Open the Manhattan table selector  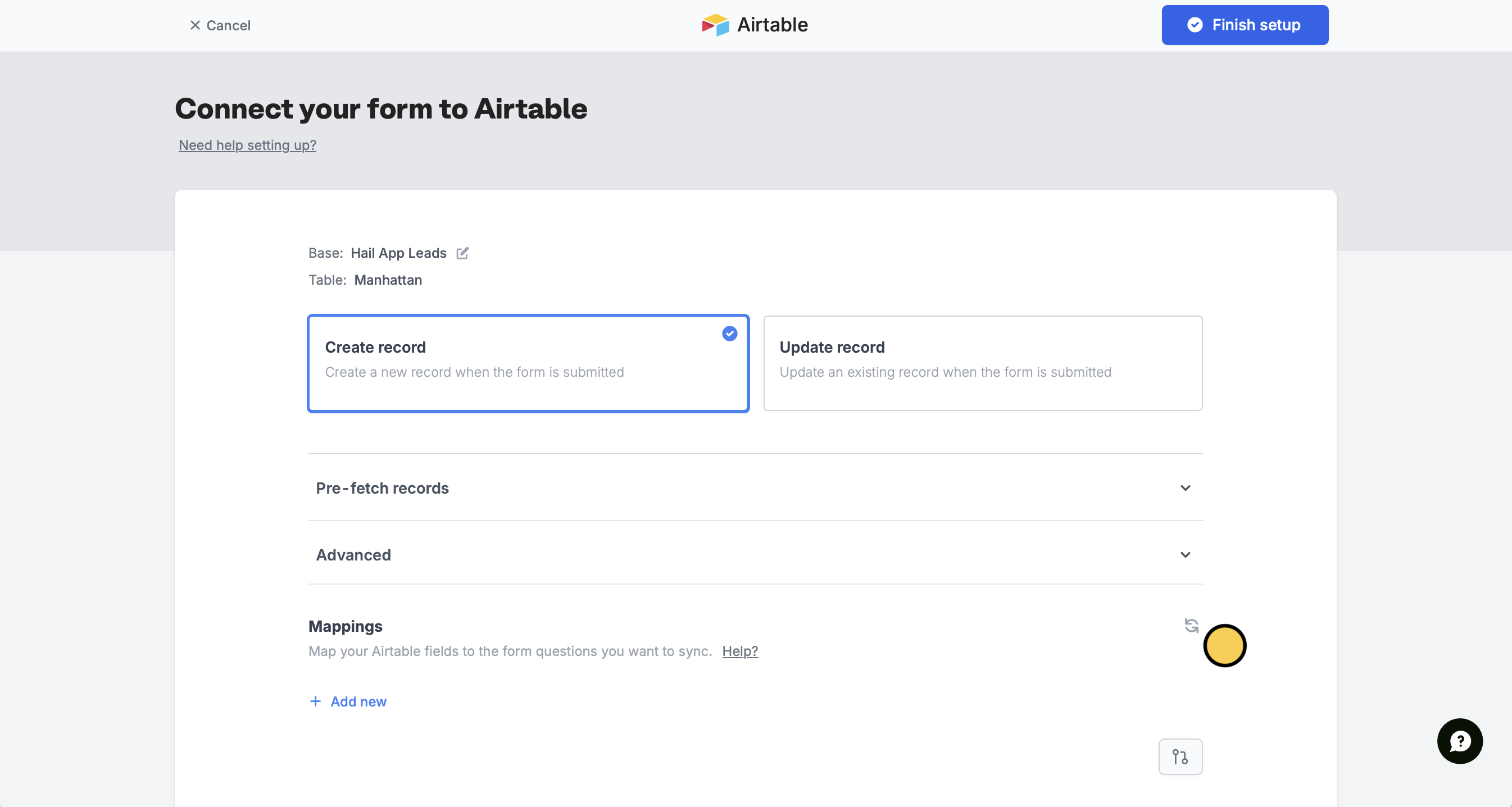click(x=388, y=280)
